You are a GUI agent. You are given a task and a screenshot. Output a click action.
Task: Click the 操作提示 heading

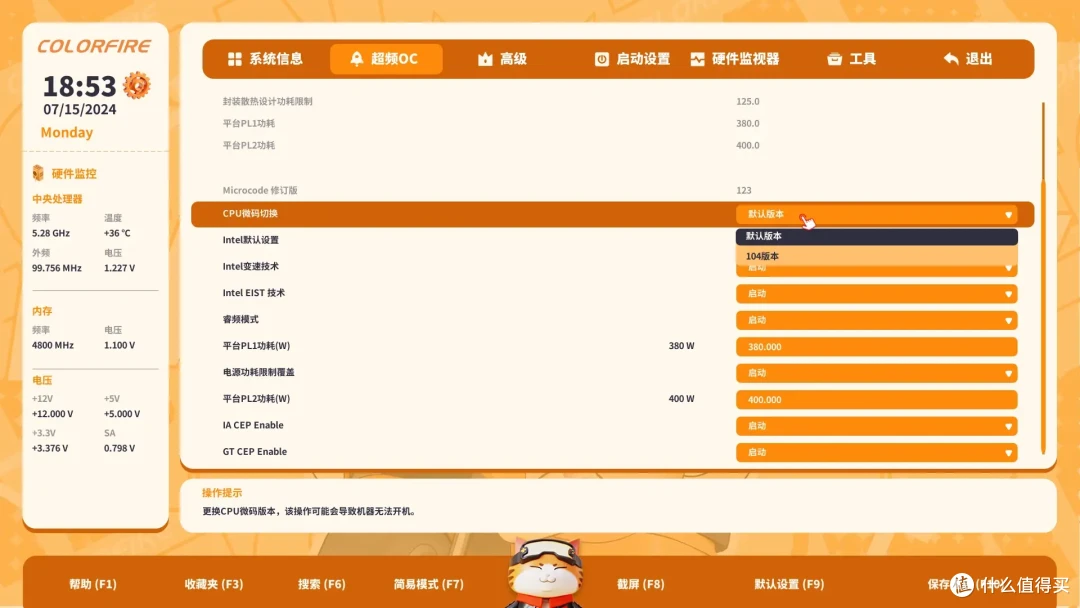click(x=222, y=492)
